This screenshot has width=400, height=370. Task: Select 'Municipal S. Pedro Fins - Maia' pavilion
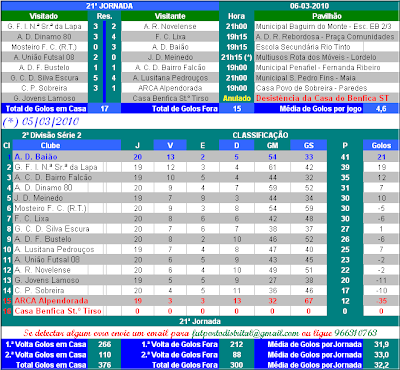306,78
